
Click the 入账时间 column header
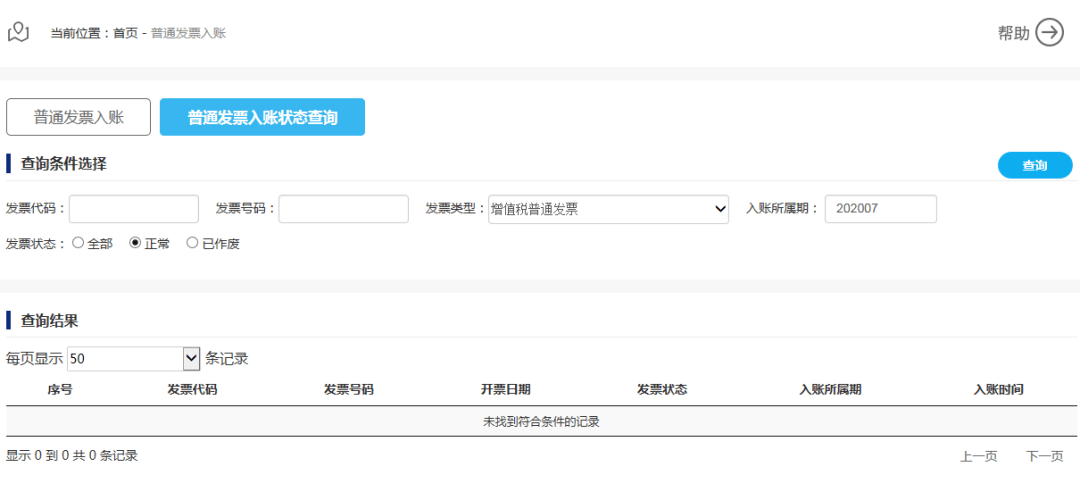[998, 390]
